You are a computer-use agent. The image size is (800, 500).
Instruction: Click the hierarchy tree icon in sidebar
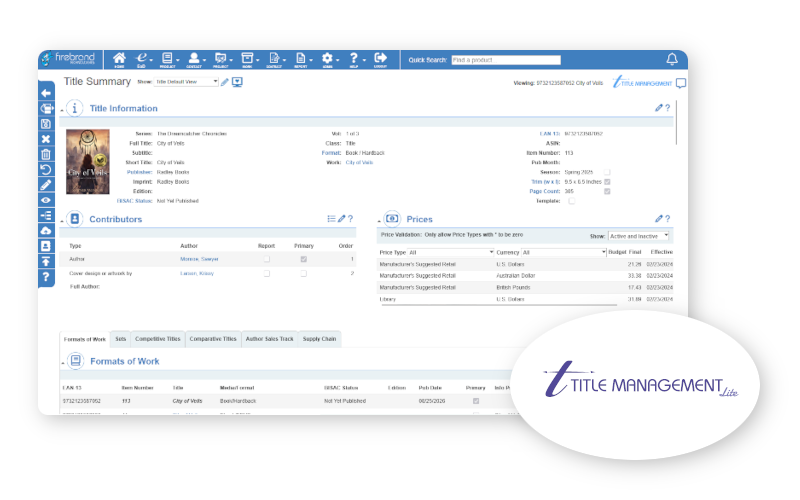[46, 215]
